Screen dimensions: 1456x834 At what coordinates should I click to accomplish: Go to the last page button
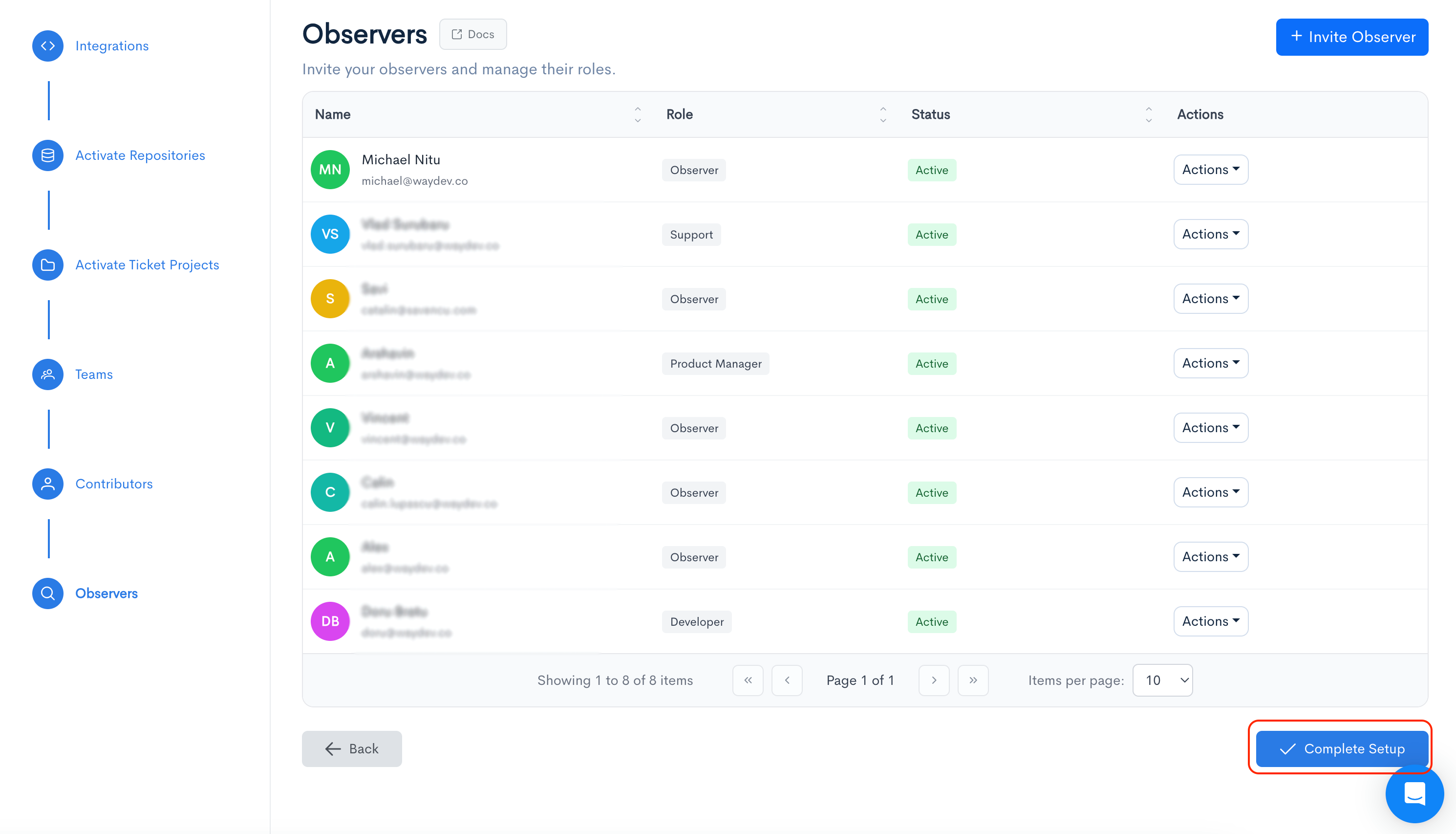point(973,680)
